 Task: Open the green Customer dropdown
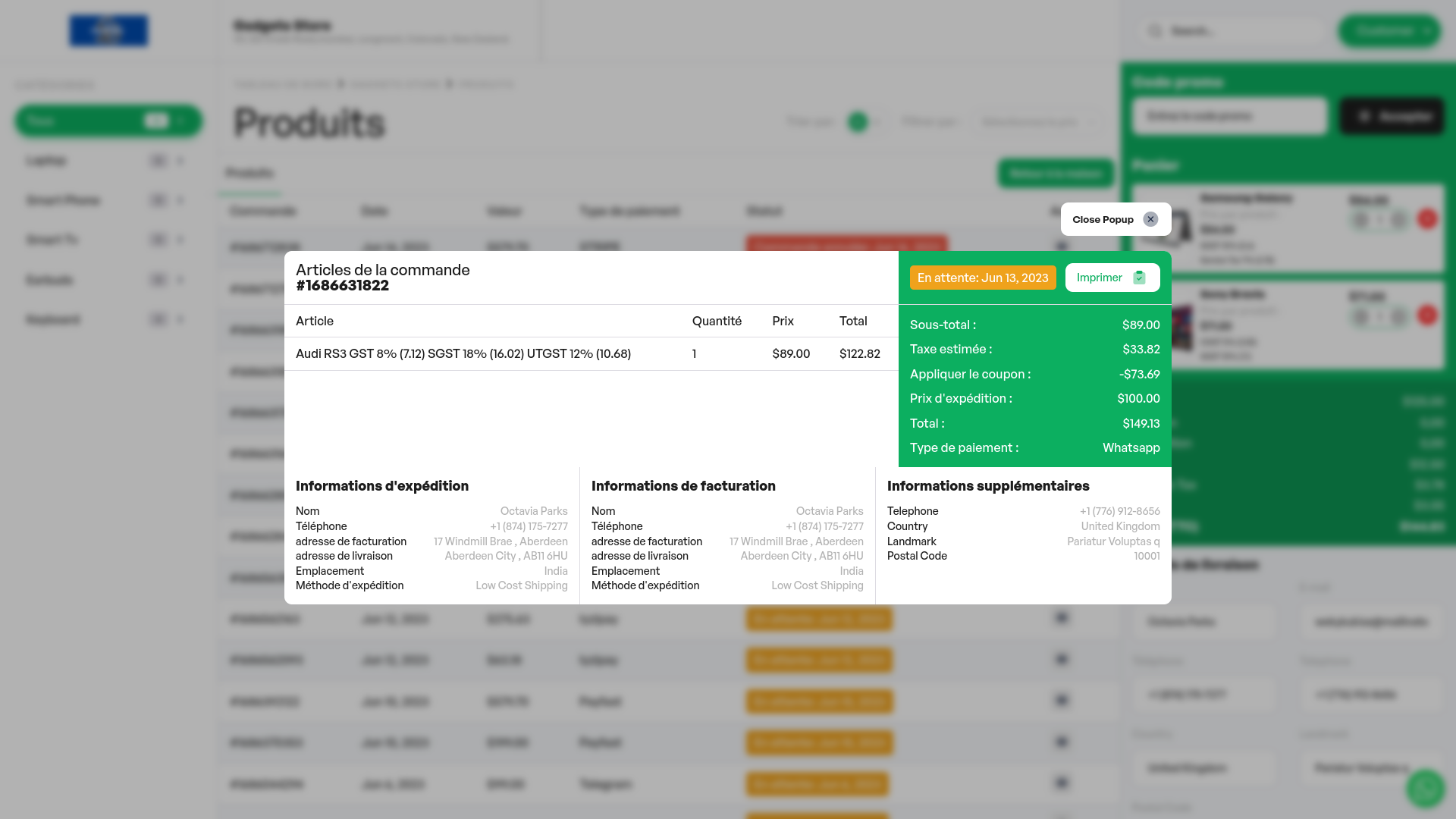(1389, 31)
